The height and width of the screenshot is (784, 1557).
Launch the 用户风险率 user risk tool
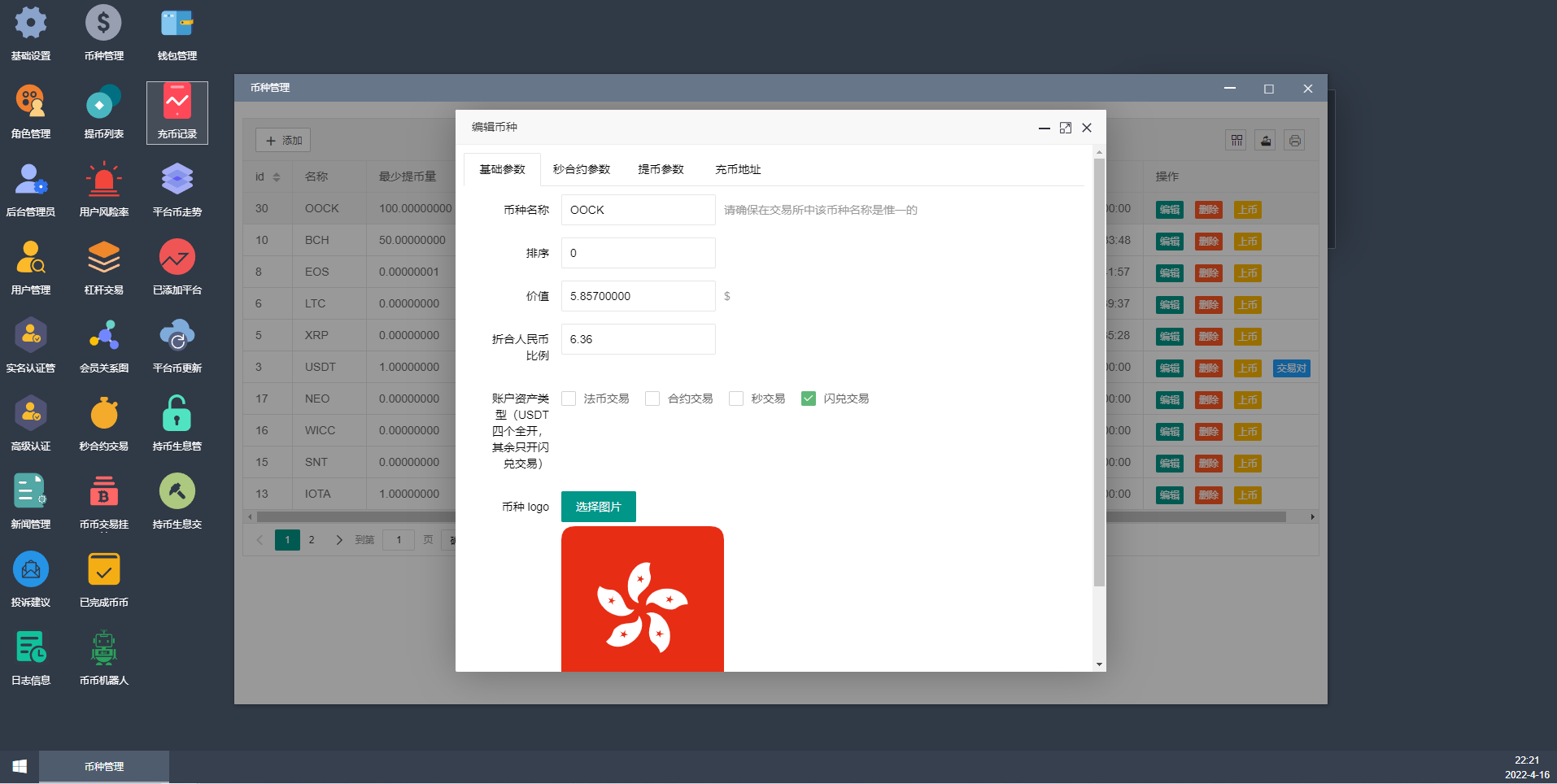(103, 189)
